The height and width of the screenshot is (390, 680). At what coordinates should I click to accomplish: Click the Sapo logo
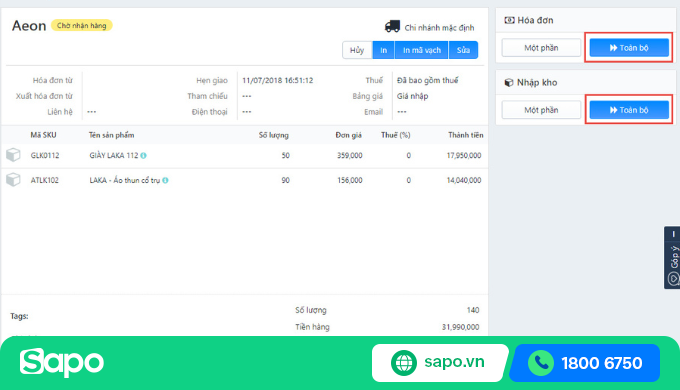pyautogui.click(x=62, y=362)
